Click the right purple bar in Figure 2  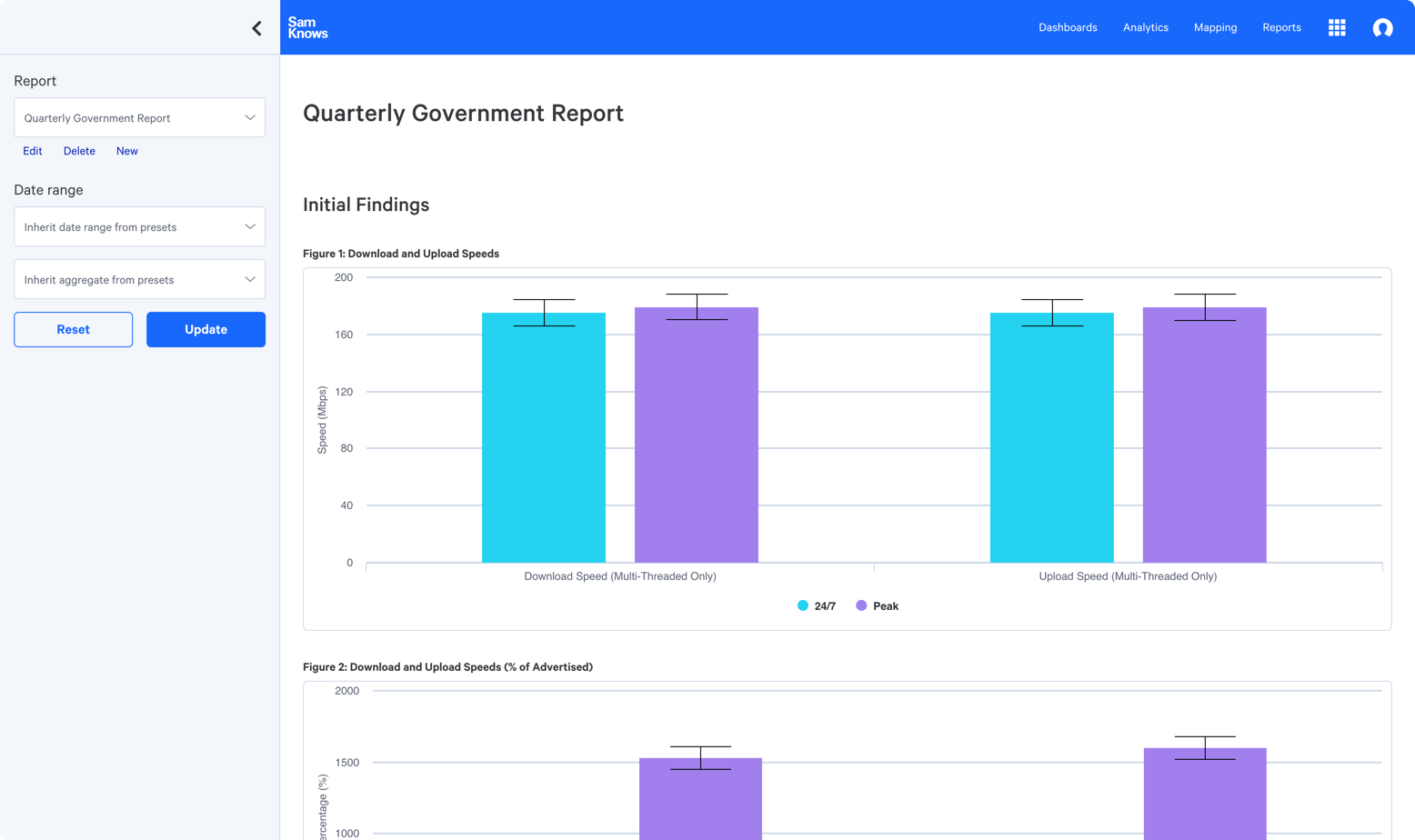coord(1205,794)
